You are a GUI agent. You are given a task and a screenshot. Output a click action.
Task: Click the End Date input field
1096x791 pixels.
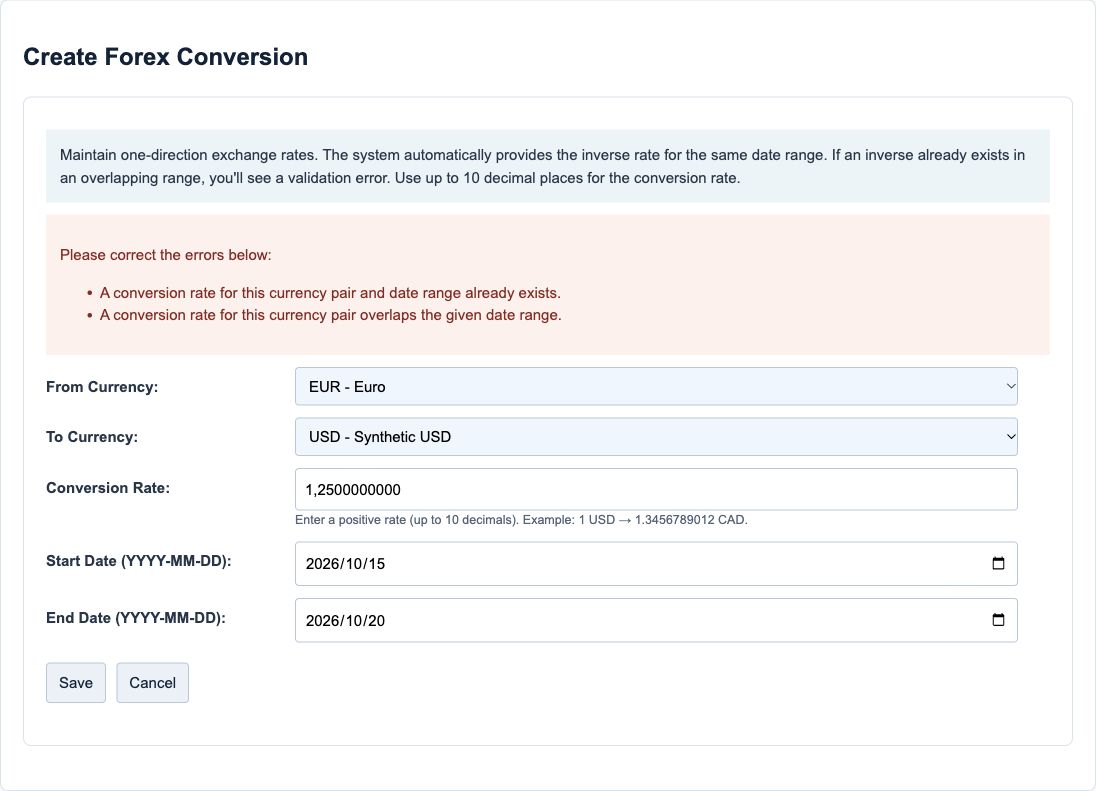656,620
